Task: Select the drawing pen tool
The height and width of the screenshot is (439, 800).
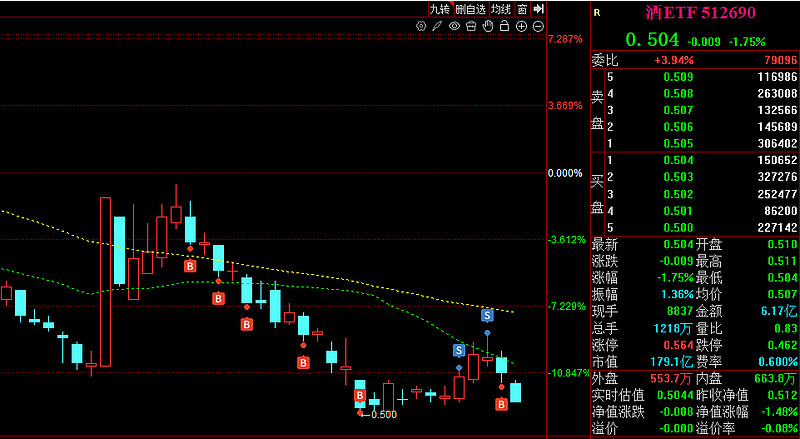Action: 437,26
